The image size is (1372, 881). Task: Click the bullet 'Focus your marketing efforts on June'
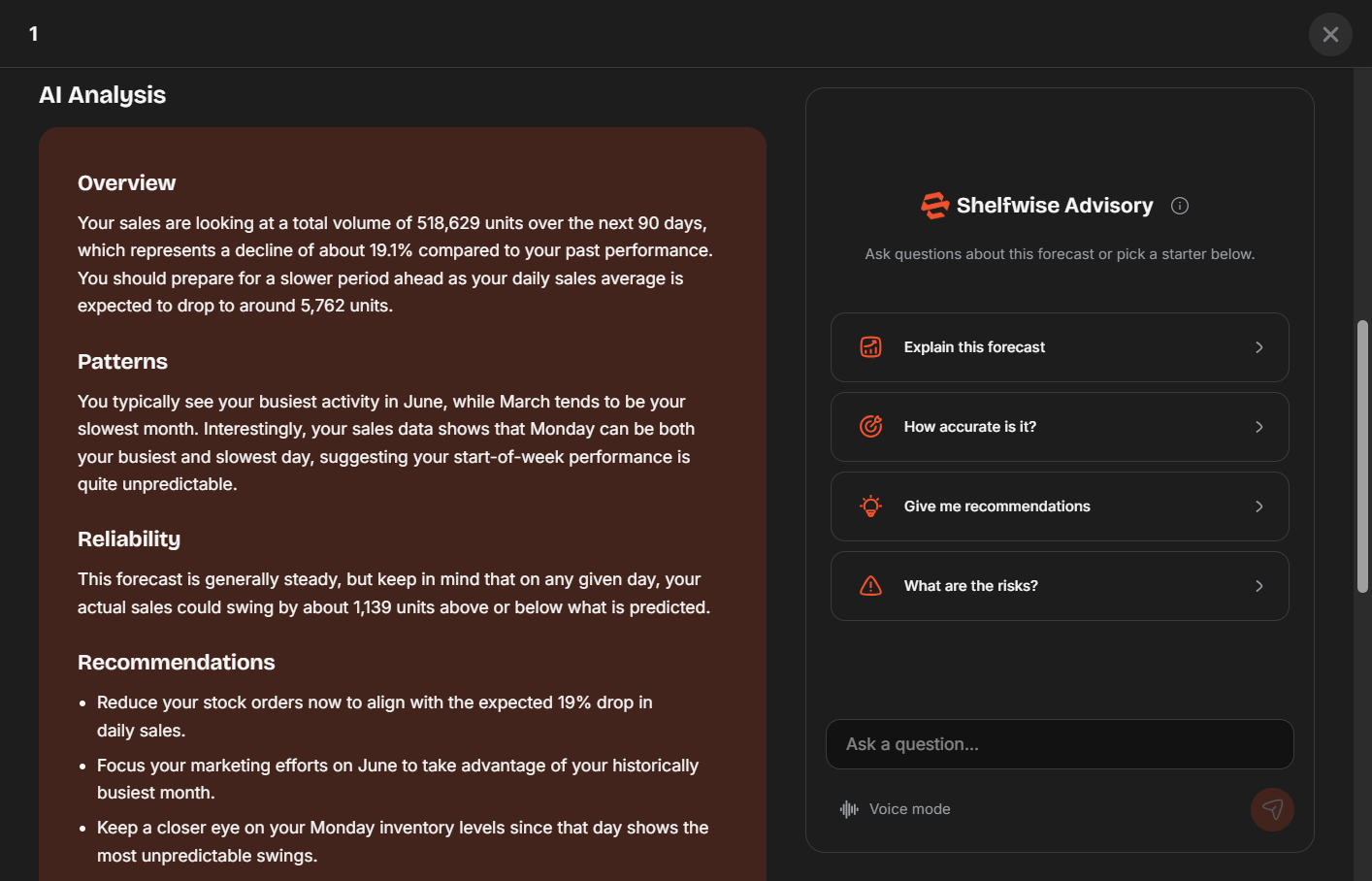pos(398,779)
